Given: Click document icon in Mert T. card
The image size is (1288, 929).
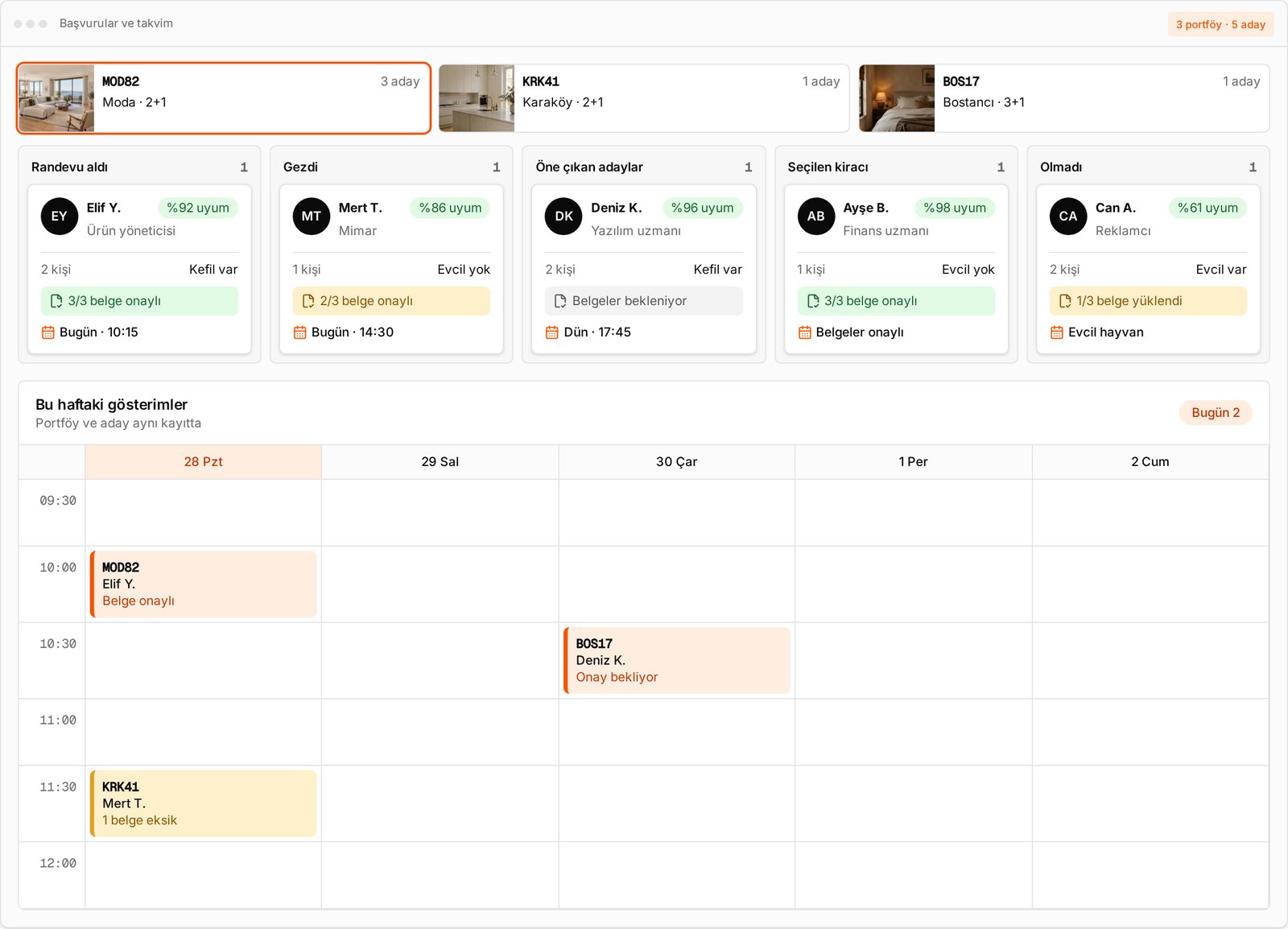Looking at the screenshot, I should pos(308,301).
